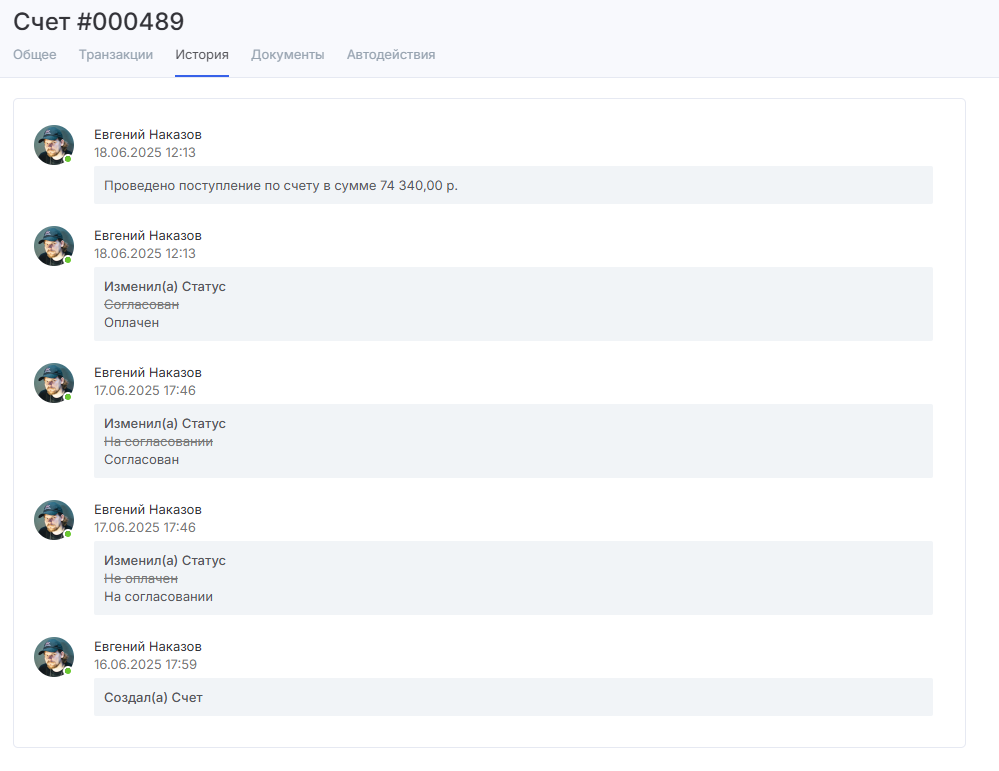
Task: Switch to the Транзакции tab
Action: (x=116, y=55)
